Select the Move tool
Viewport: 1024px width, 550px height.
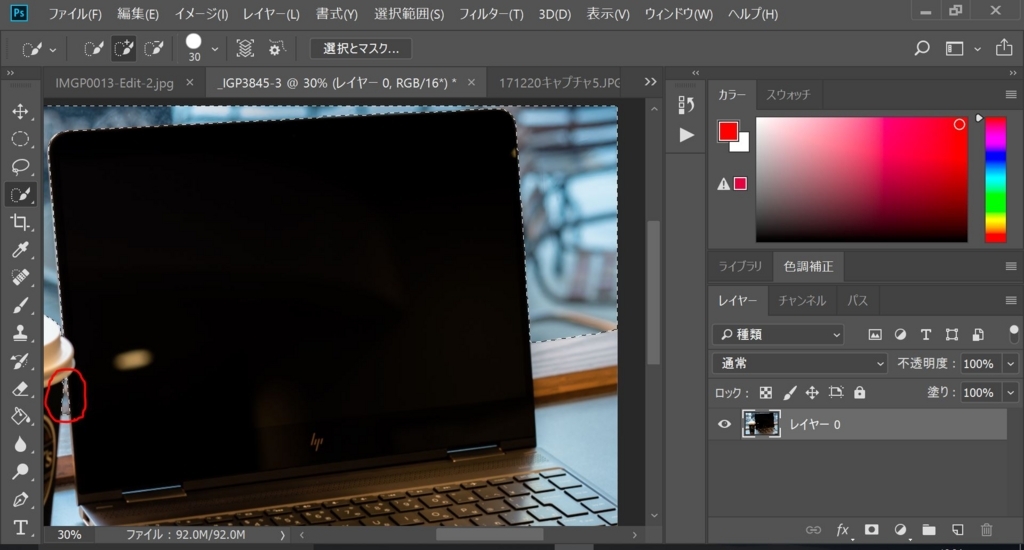click(x=20, y=111)
